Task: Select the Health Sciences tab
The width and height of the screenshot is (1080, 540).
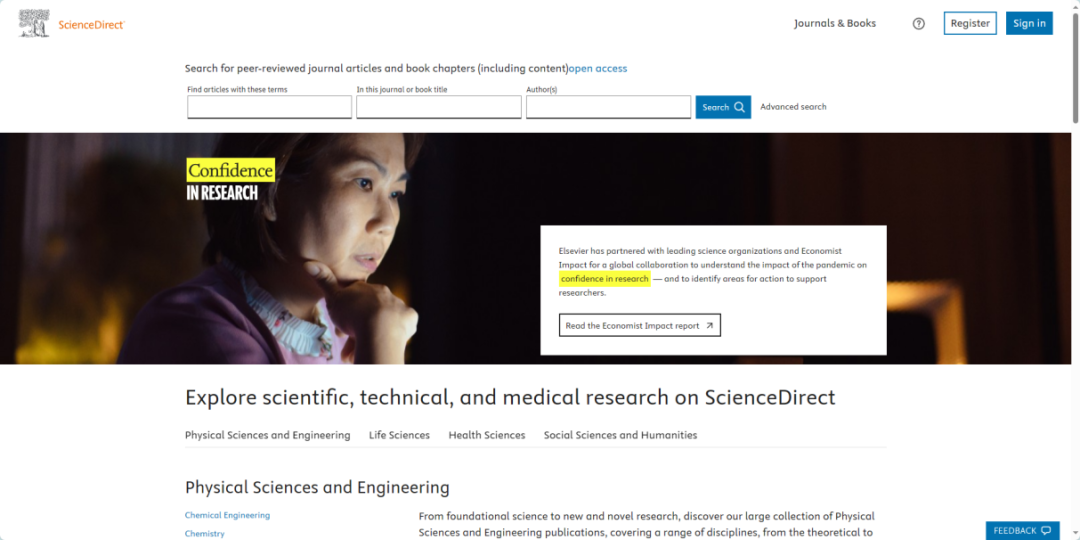Action: [487, 435]
